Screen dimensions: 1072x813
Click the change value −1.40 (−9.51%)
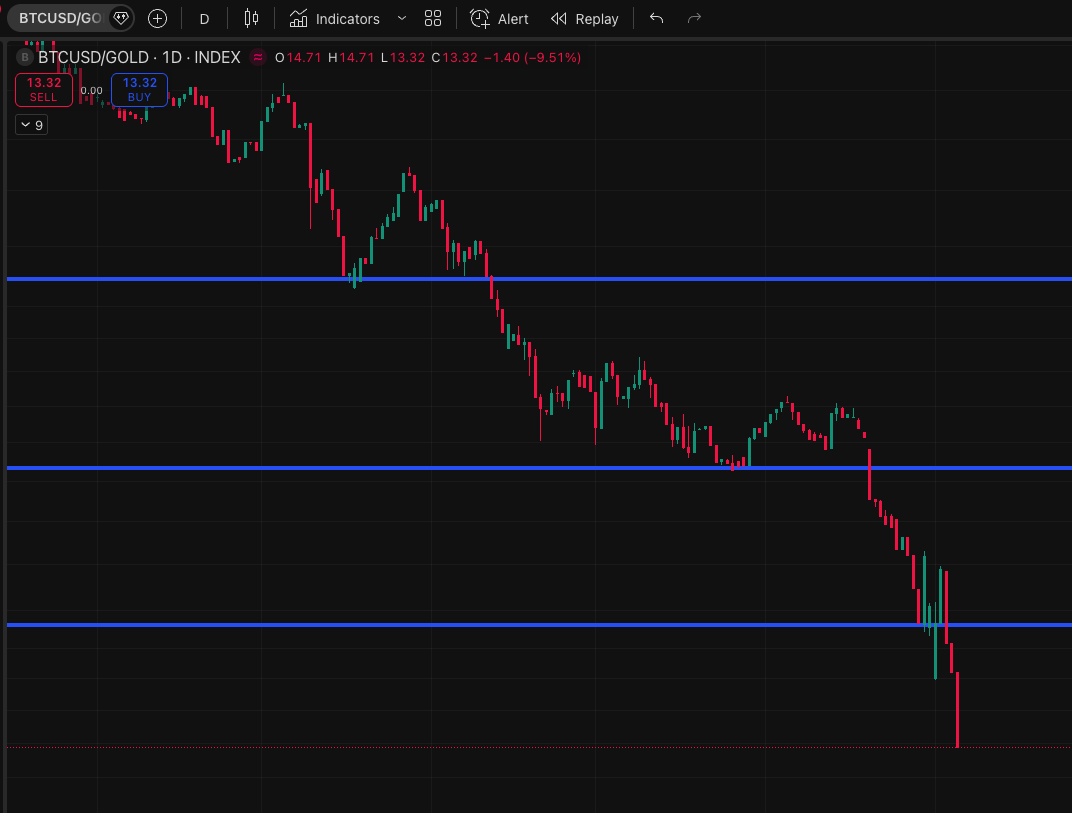[x=532, y=57]
